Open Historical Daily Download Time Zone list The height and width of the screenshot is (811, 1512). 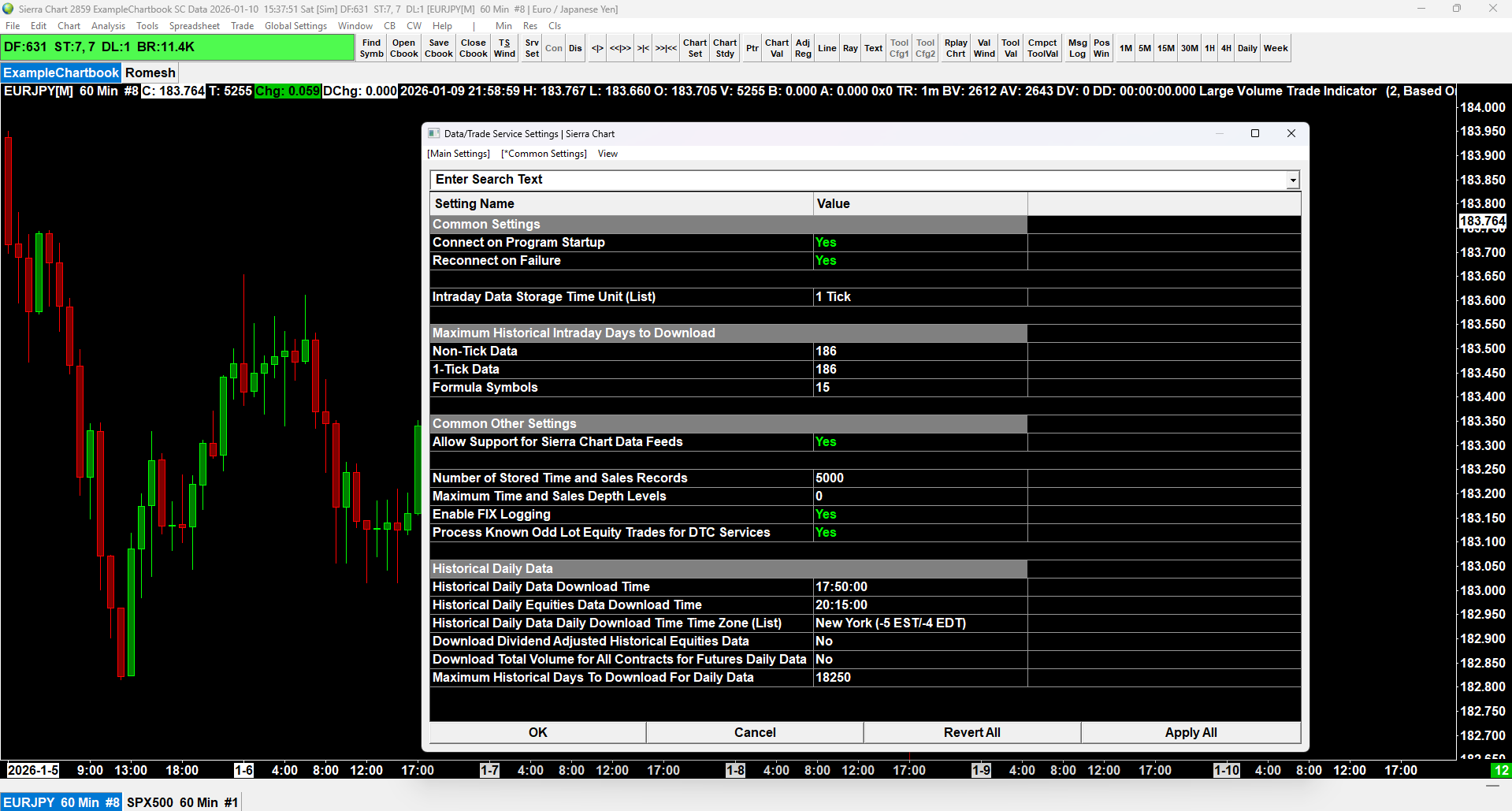[919, 623]
